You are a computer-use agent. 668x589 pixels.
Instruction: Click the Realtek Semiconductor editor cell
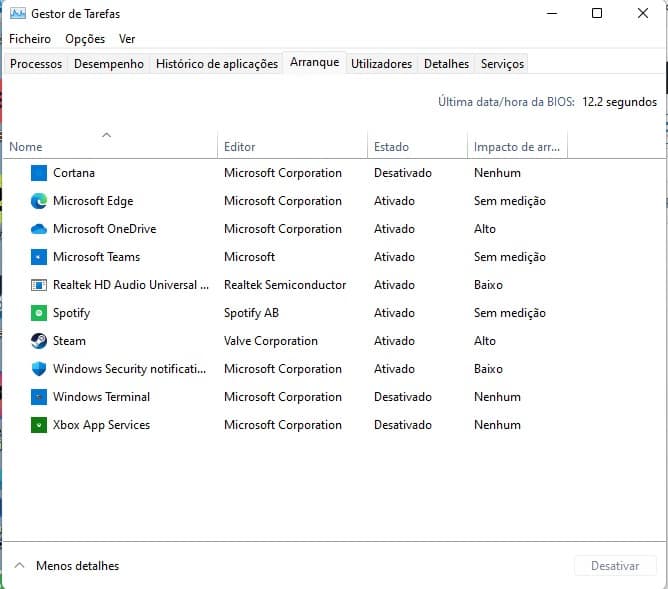point(285,285)
